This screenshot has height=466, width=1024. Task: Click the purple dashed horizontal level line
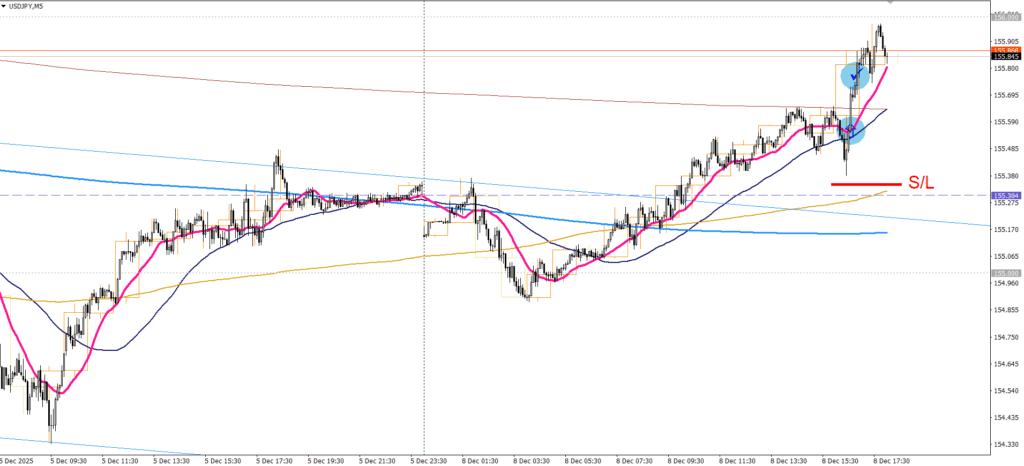pyautogui.click(x=600, y=195)
